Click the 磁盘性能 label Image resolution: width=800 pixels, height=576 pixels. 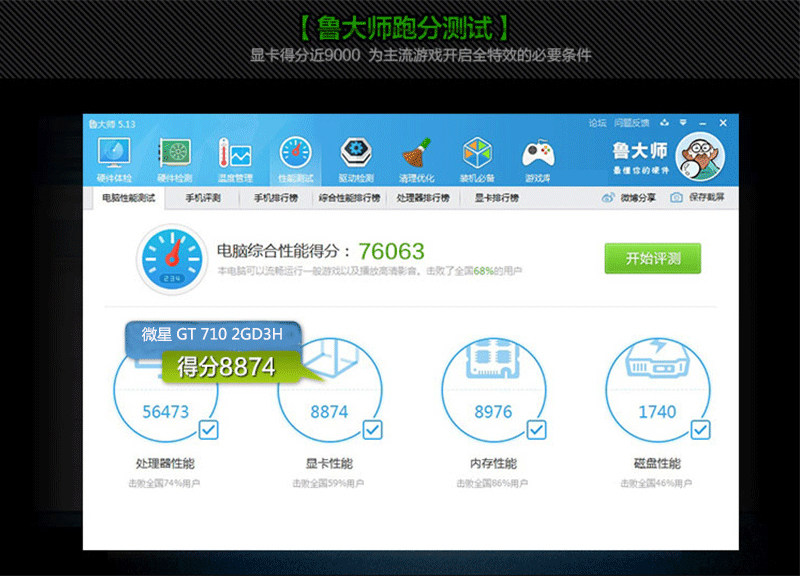(x=657, y=463)
